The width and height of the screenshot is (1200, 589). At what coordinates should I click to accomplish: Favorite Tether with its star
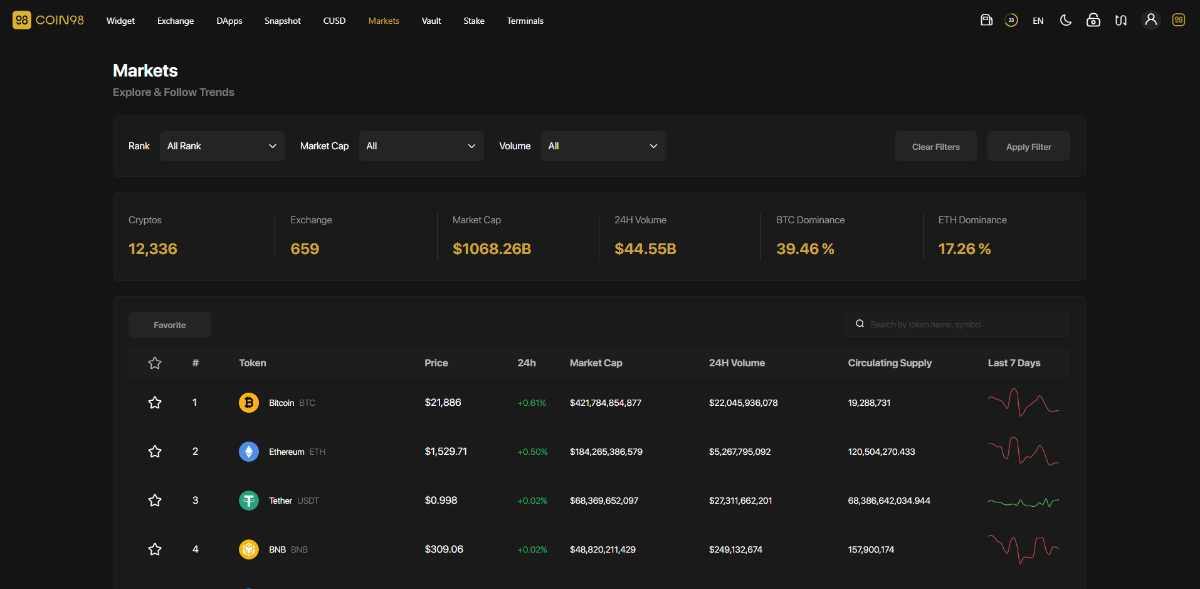coord(155,500)
